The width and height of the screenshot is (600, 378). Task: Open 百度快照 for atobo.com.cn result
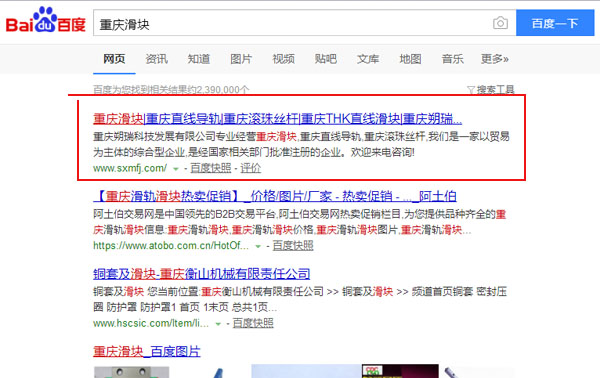(x=293, y=246)
